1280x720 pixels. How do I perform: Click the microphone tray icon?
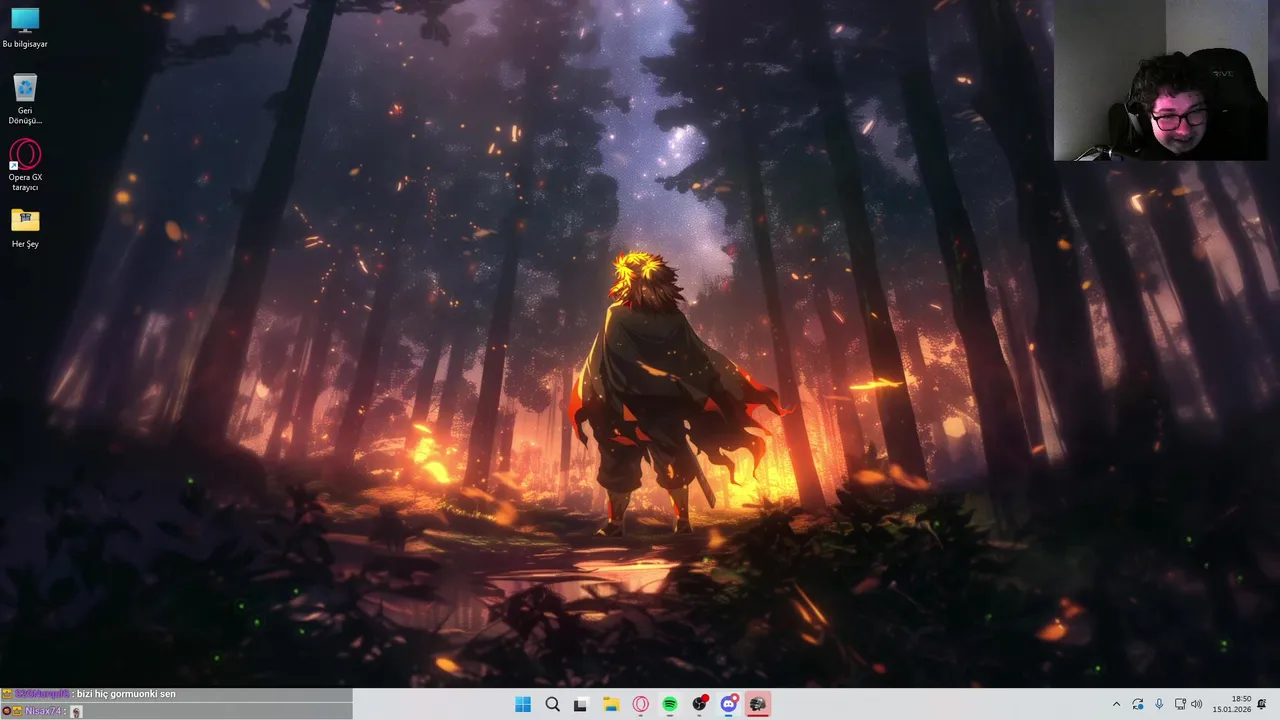click(1159, 704)
